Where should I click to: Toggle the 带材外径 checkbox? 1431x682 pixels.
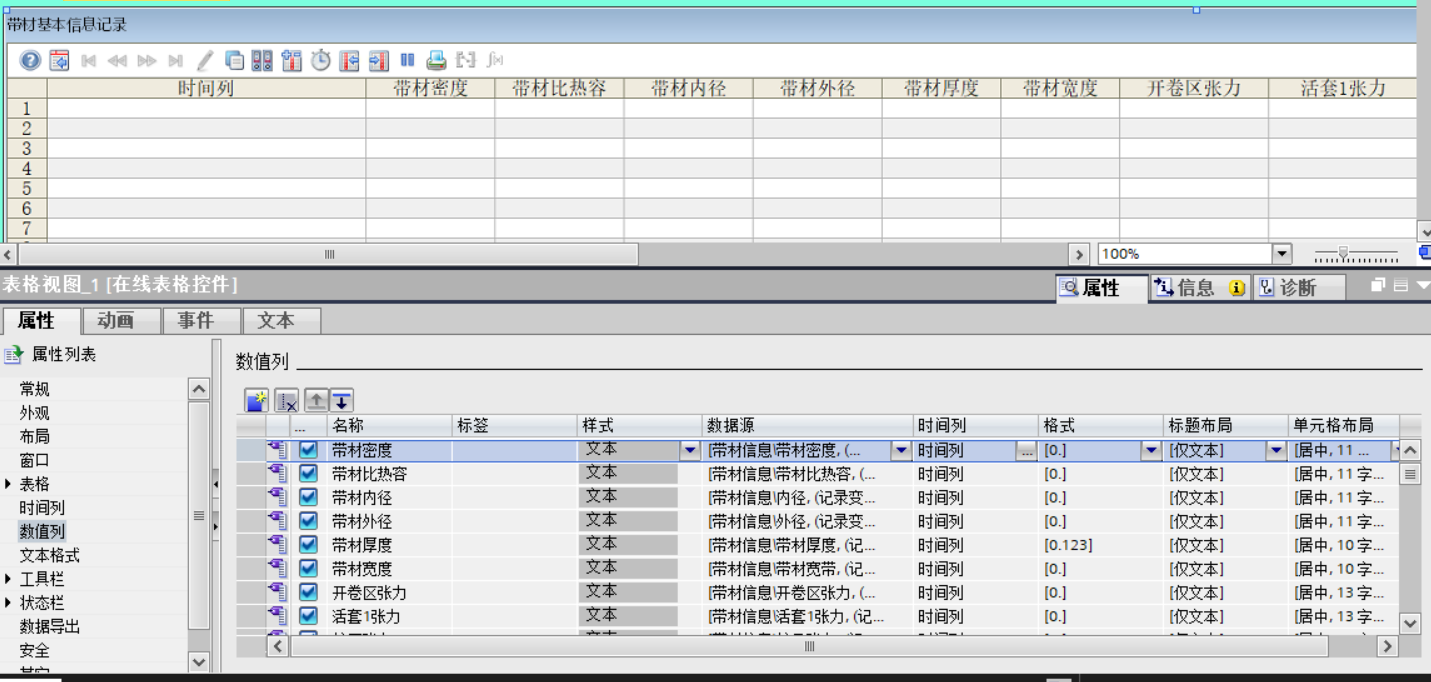coord(308,522)
